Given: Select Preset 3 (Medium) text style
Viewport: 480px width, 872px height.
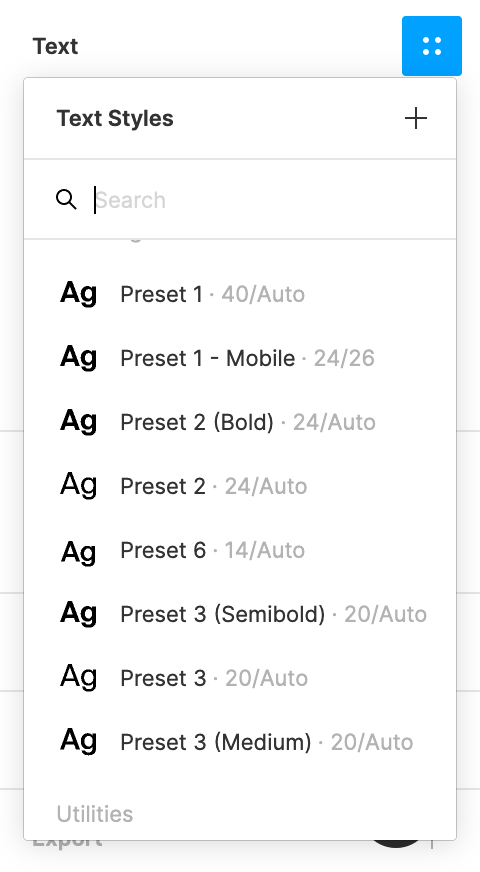Looking at the screenshot, I should 240,742.
